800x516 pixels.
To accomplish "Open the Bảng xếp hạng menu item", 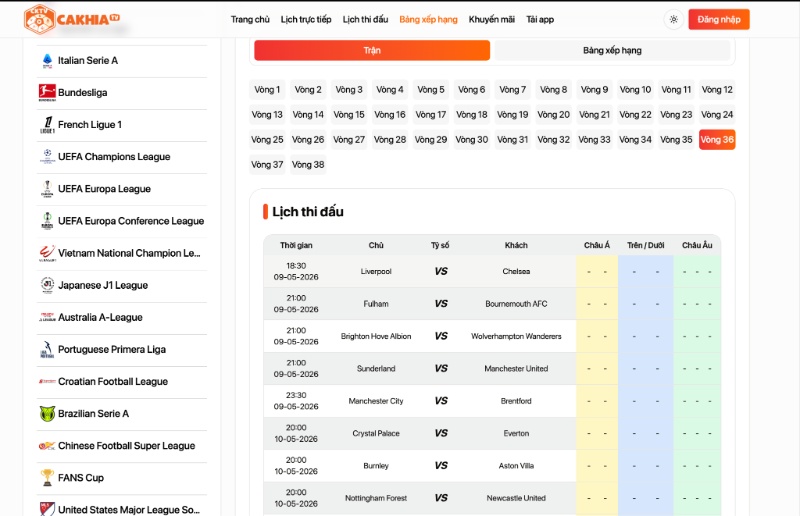I will point(429,19).
